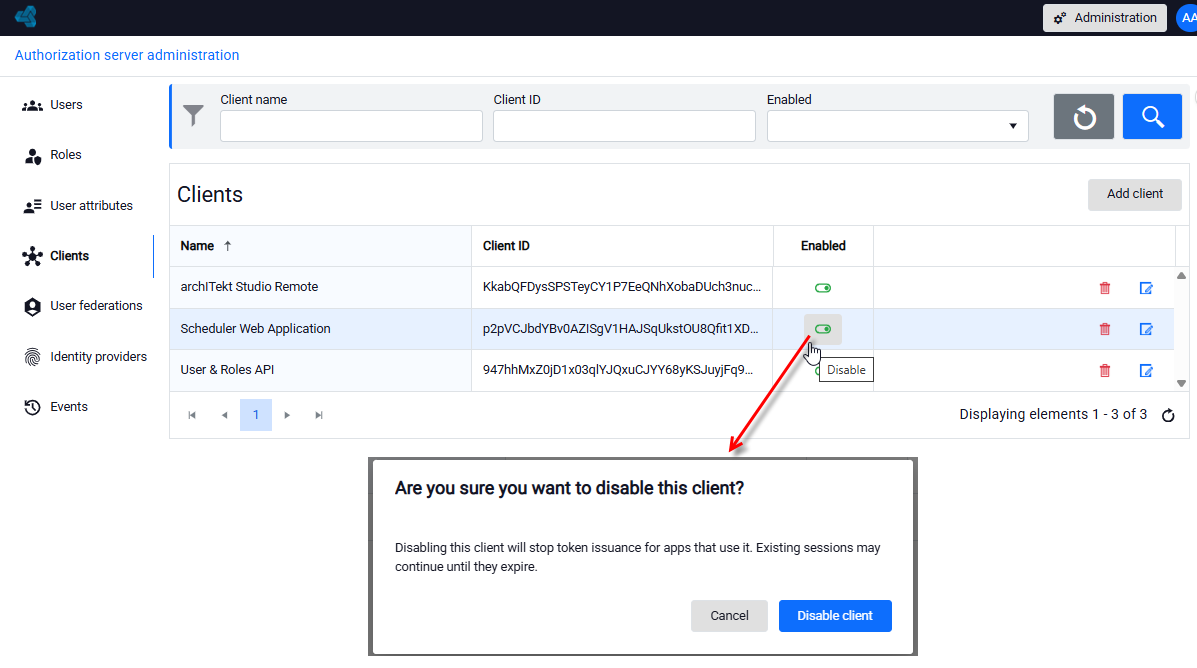Image resolution: width=1197 pixels, height=668 pixels.
Task: Cancel the disable client dialog
Action: pos(729,615)
